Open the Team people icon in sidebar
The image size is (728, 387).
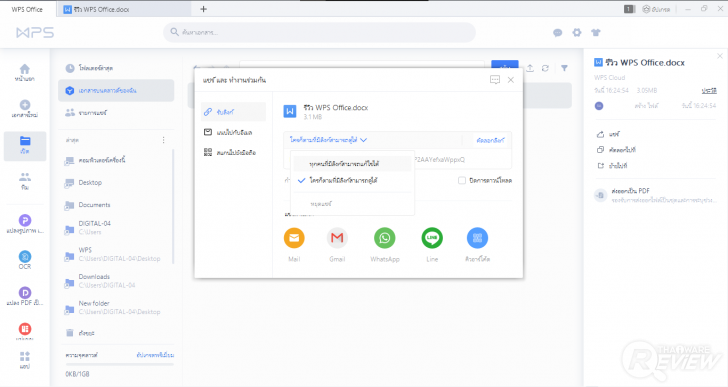(25, 177)
